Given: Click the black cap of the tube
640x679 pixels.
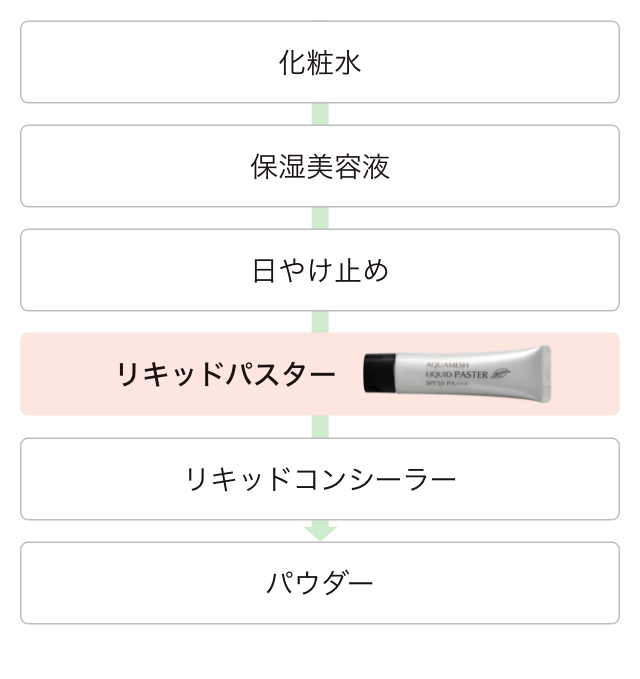Looking at the screenshot, I should click(380, 373).
